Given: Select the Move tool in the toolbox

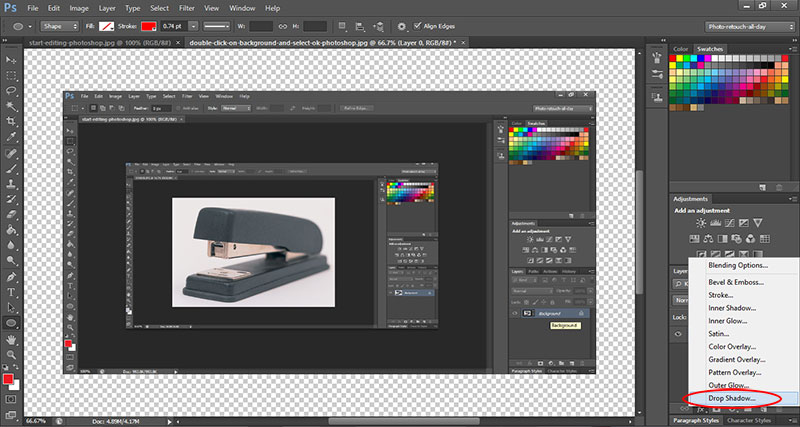Looking at the screenshot, I should pyautogui.click(x=11, y=60).
